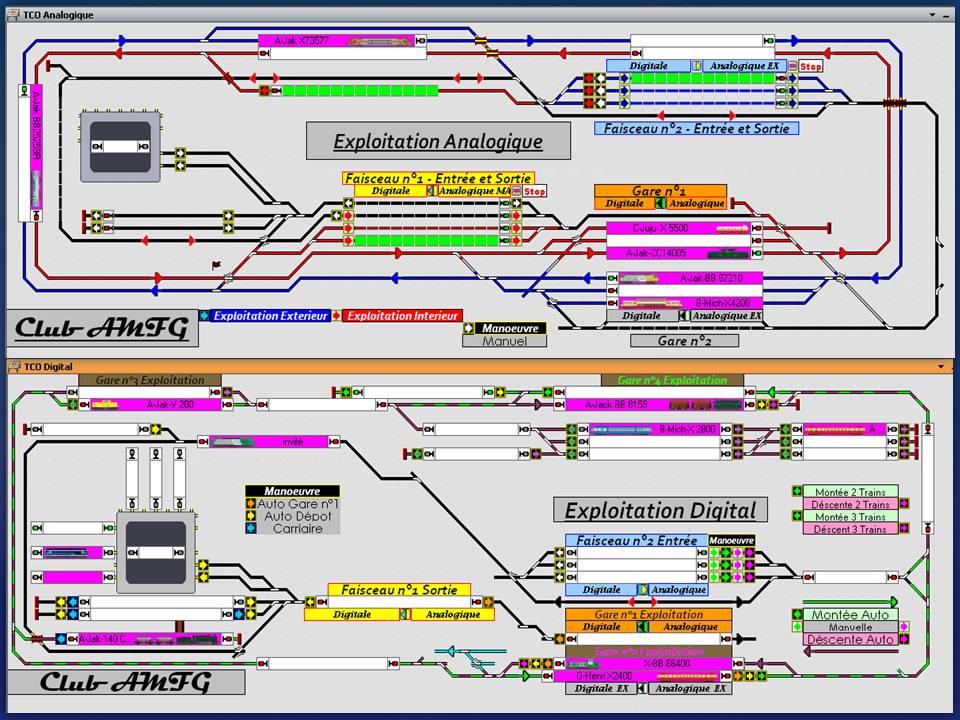
Task: Activate the TCO Digital title bar
Action: click(x=480, y=367)
